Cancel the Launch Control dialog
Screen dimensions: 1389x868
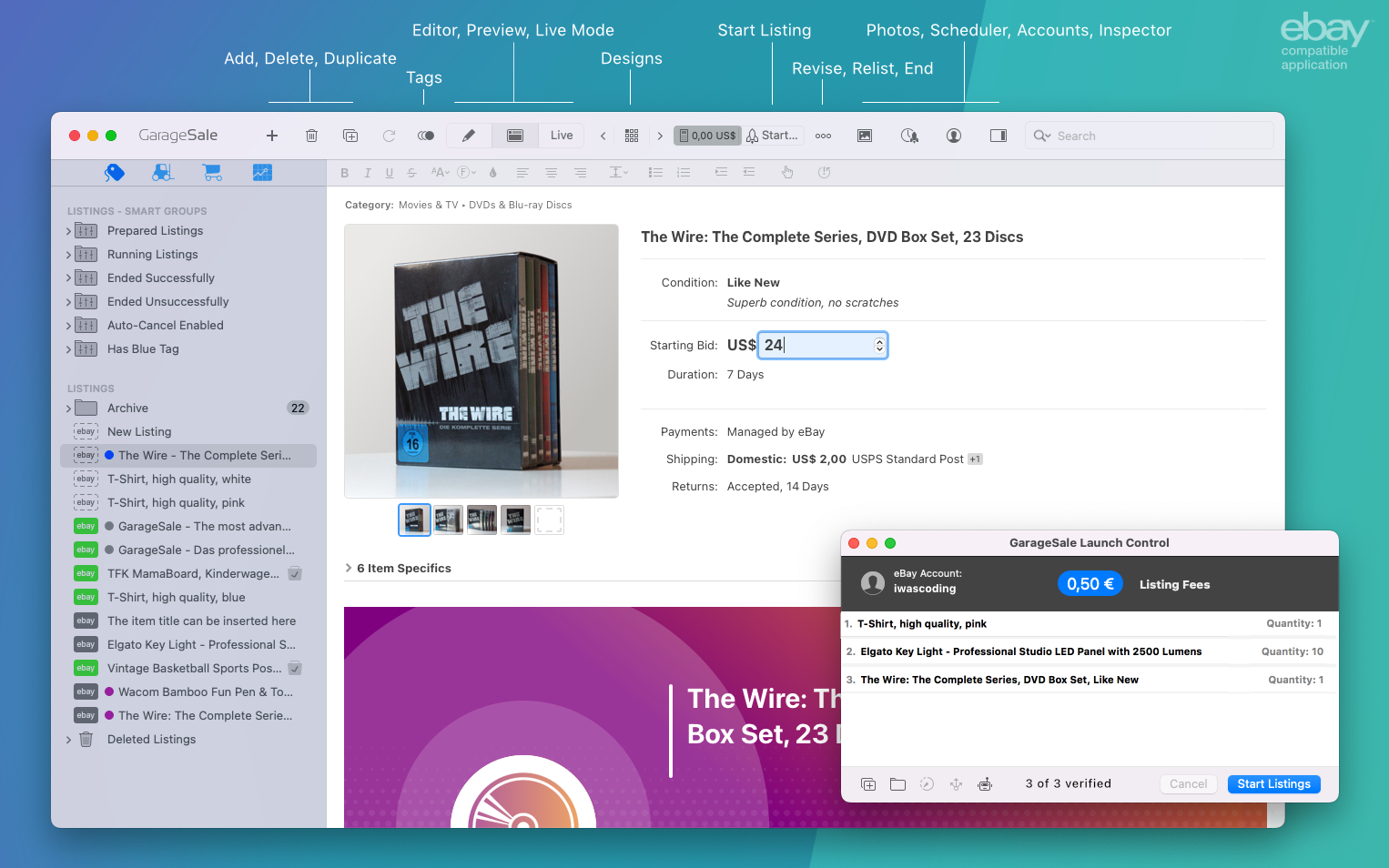[1188, 783]
